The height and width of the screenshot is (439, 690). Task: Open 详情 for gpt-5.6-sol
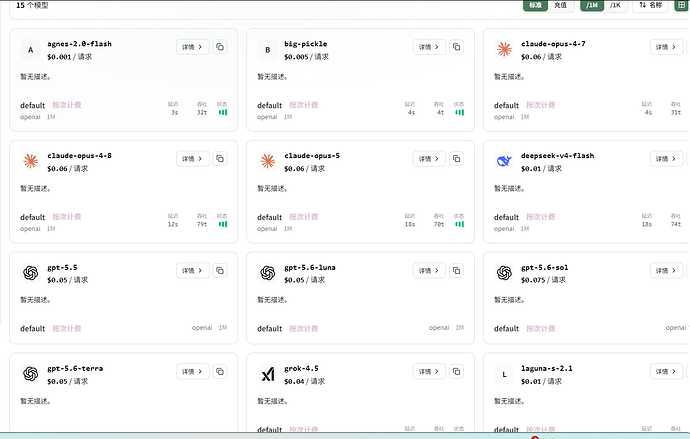pyautogui.click(x=666, y=270)
